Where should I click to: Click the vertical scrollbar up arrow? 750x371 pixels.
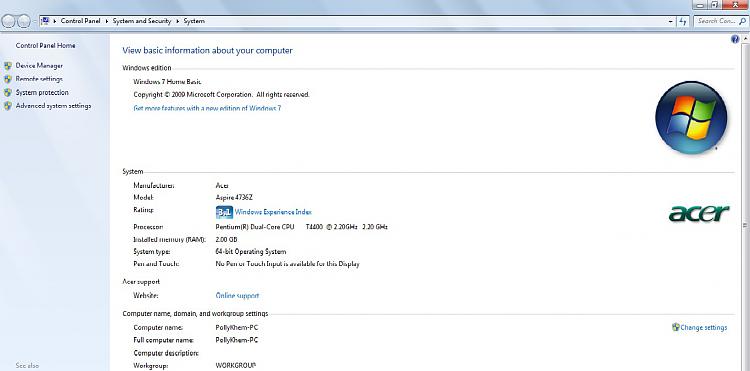click(x=745, y=39)
